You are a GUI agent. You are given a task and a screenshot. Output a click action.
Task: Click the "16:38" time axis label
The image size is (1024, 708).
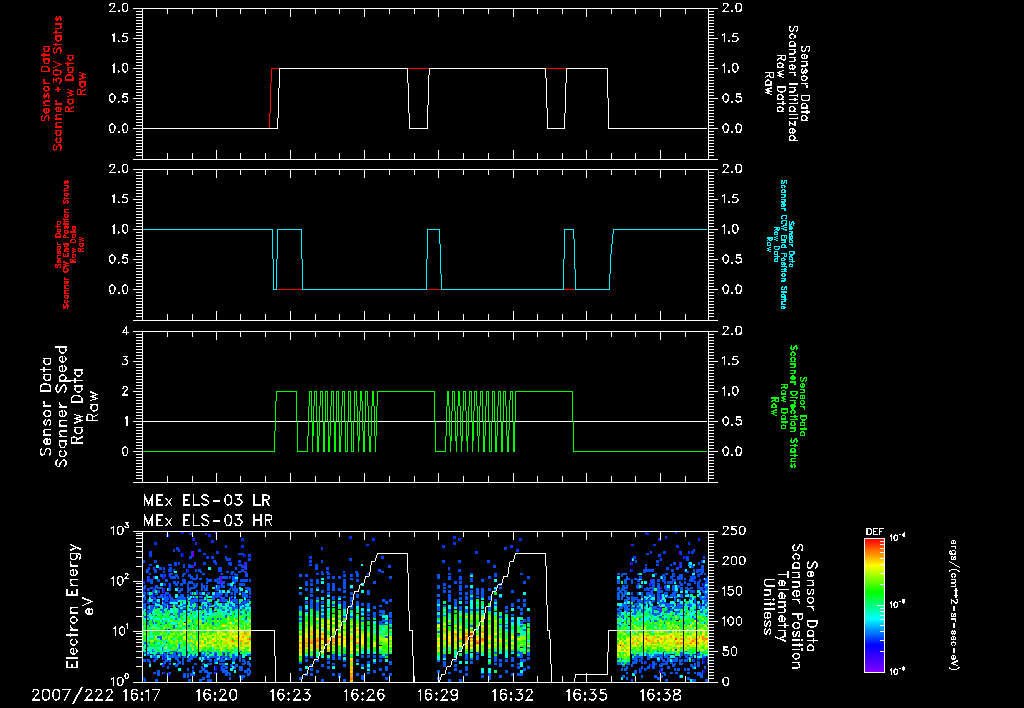click(x=659, y=696)
